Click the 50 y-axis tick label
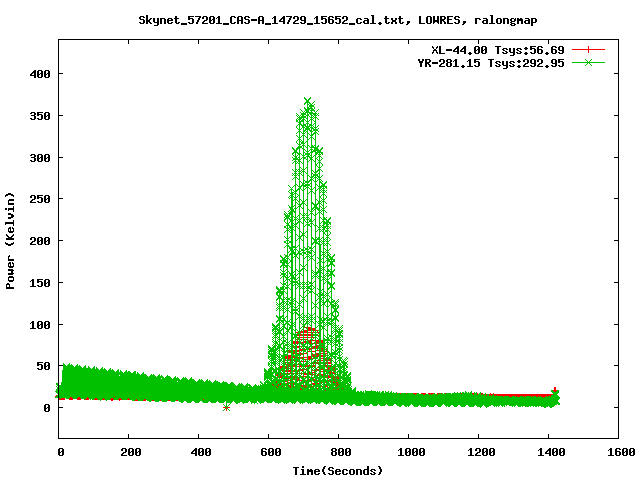Image resolution: width=640 pixels, height=480 pixels. pyautogui.click(x=43, y=367)
